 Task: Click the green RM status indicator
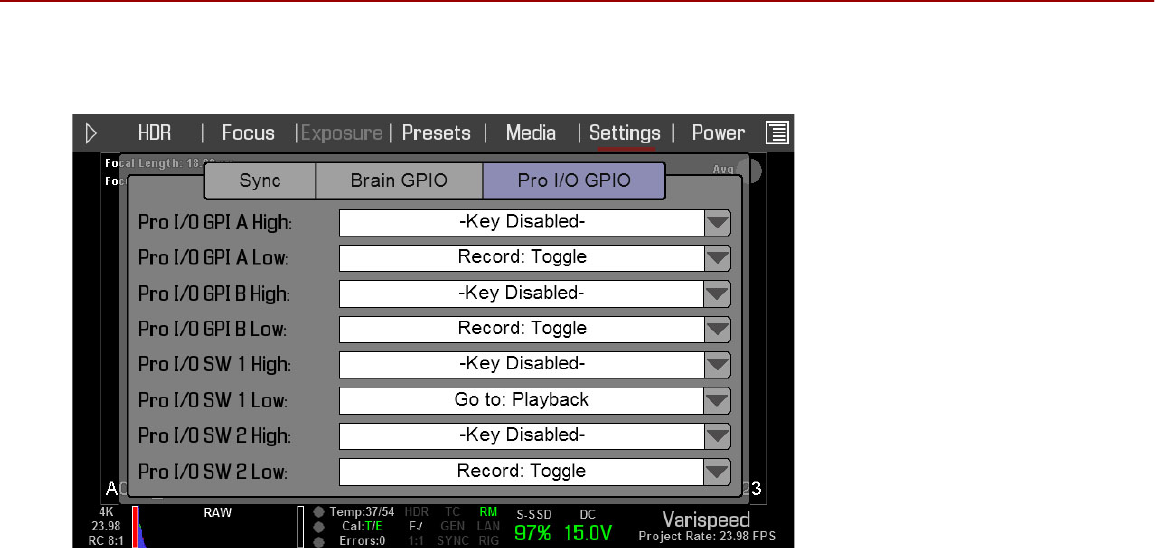(488, 513)
